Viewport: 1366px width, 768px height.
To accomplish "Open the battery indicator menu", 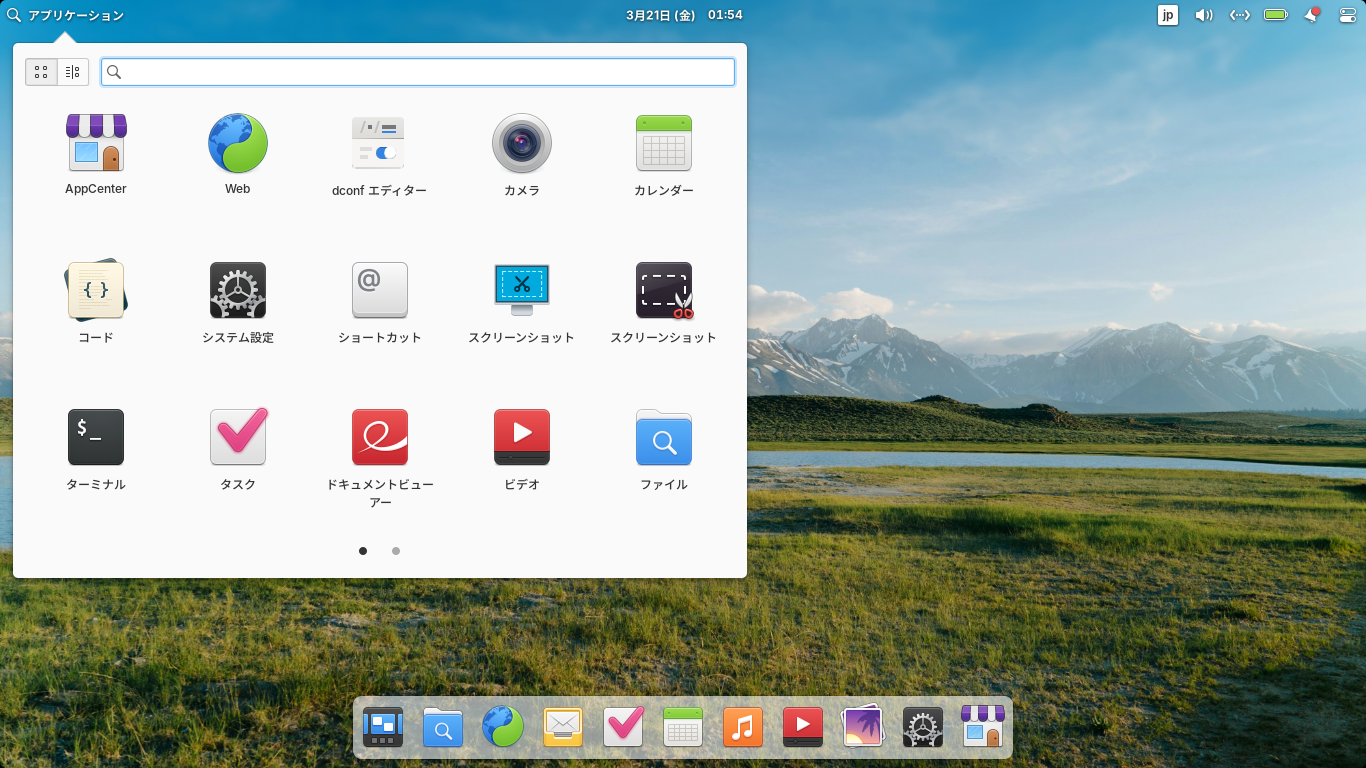I will (1275, 15).
